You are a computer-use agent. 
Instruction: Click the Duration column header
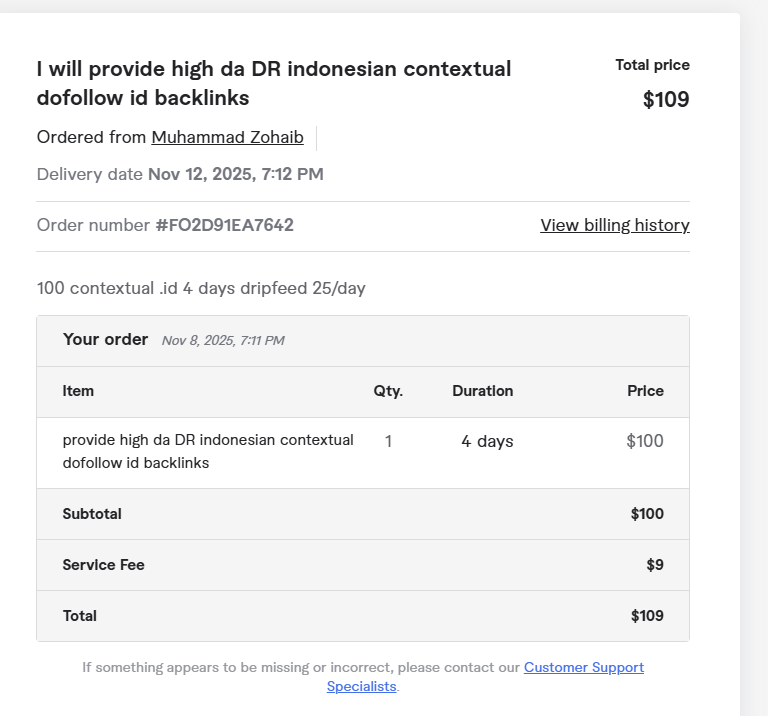coord(482,392)
